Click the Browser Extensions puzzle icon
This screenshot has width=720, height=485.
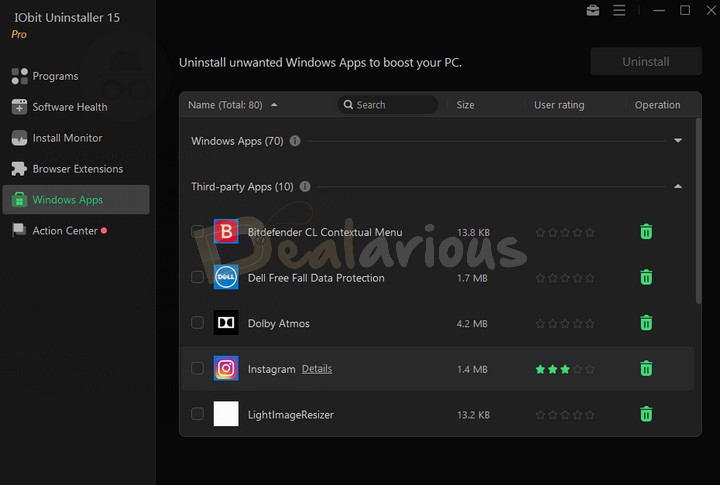(19, 169)
